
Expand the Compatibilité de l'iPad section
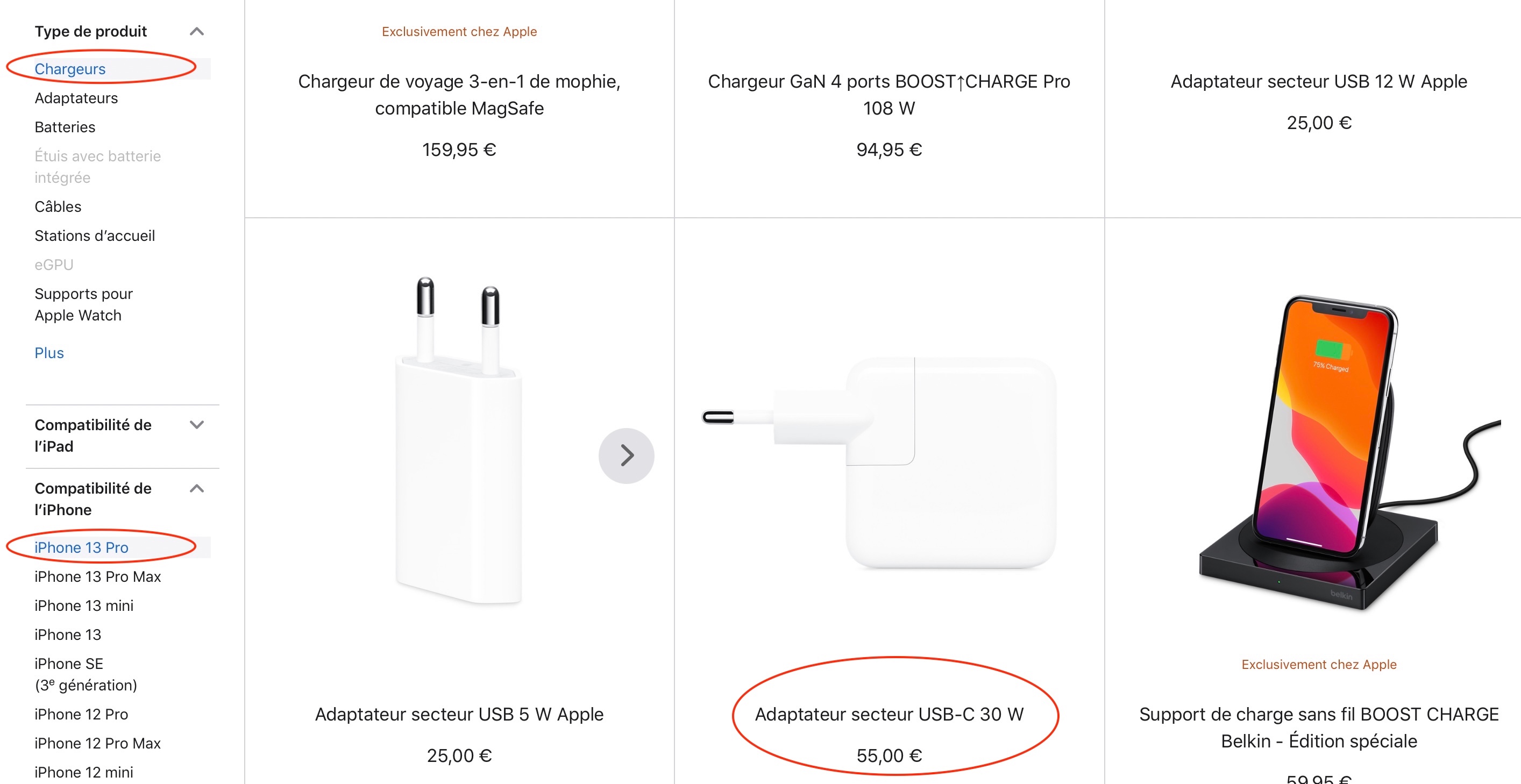[x=197, y=425]
